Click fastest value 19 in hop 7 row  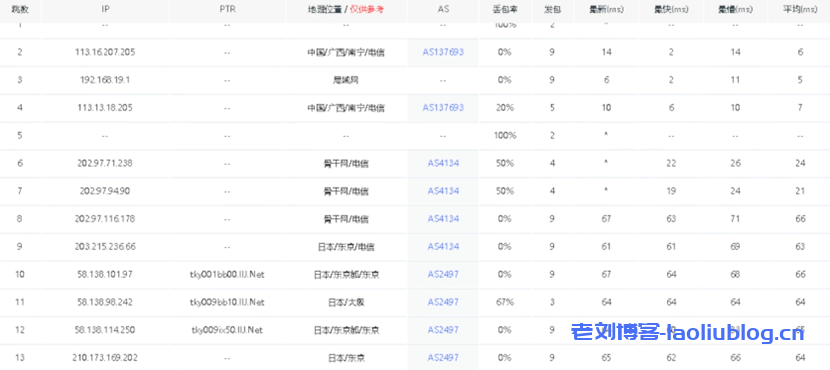[671, 191]
